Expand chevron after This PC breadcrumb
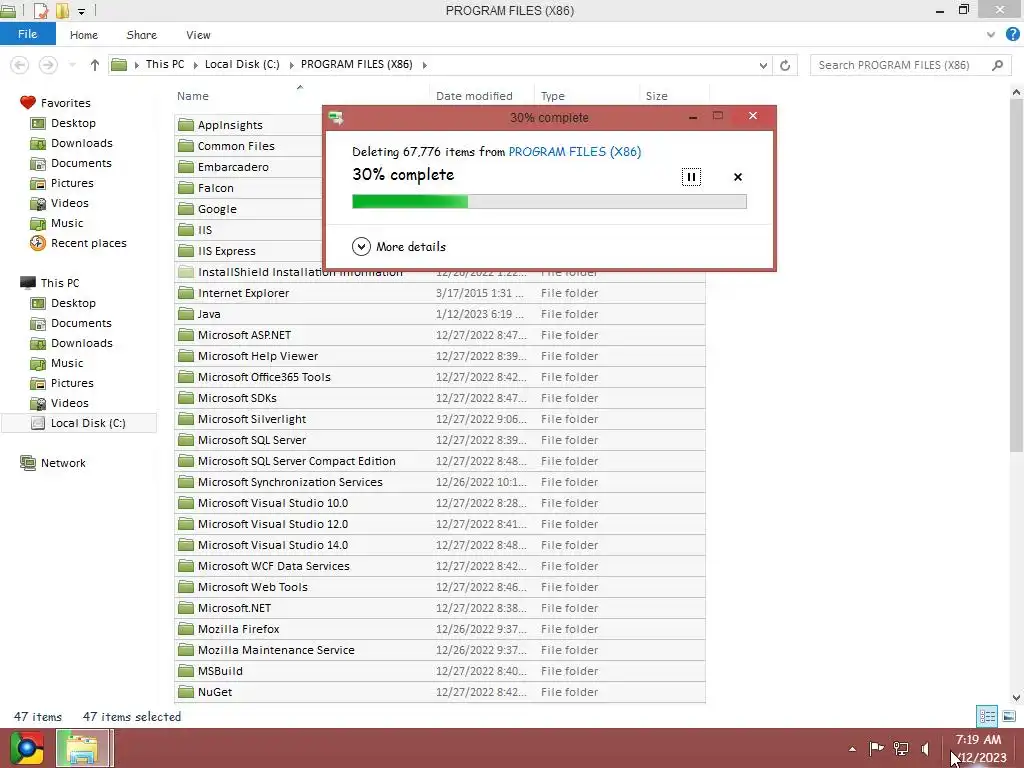The width and height of the screenshot is (1024, 768). click(x=195, y=65)
